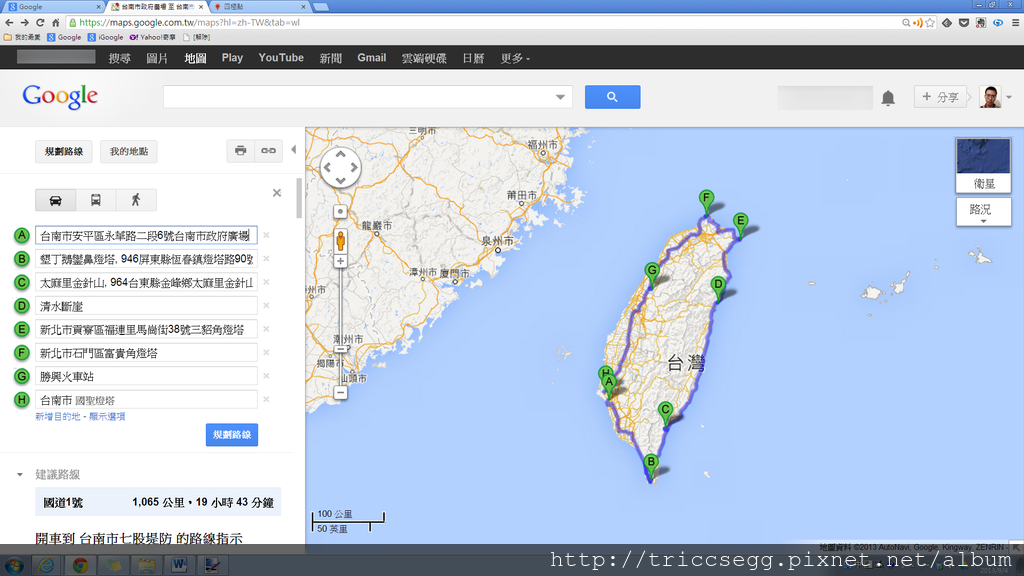Open the 更多 more menu
Viewport: 1024px width, 576px height.
point(515,58)
